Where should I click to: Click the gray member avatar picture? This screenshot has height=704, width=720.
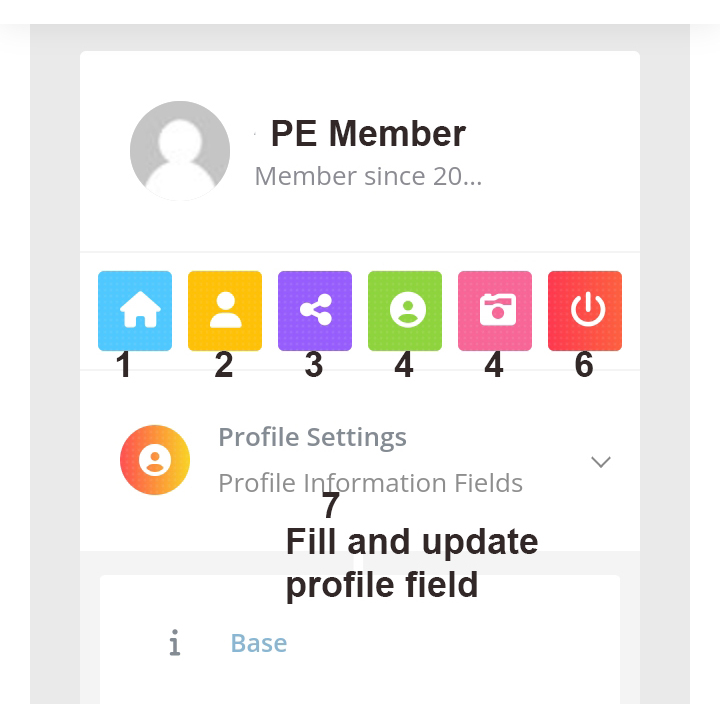180,151
